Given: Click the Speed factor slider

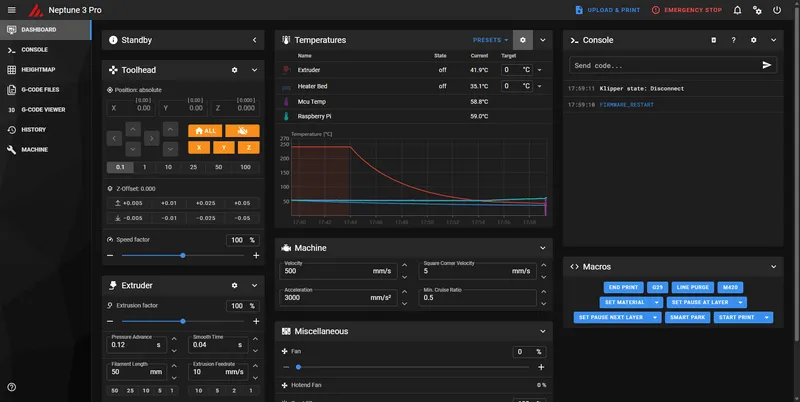Looking at the screenshot, I should 182,255.
